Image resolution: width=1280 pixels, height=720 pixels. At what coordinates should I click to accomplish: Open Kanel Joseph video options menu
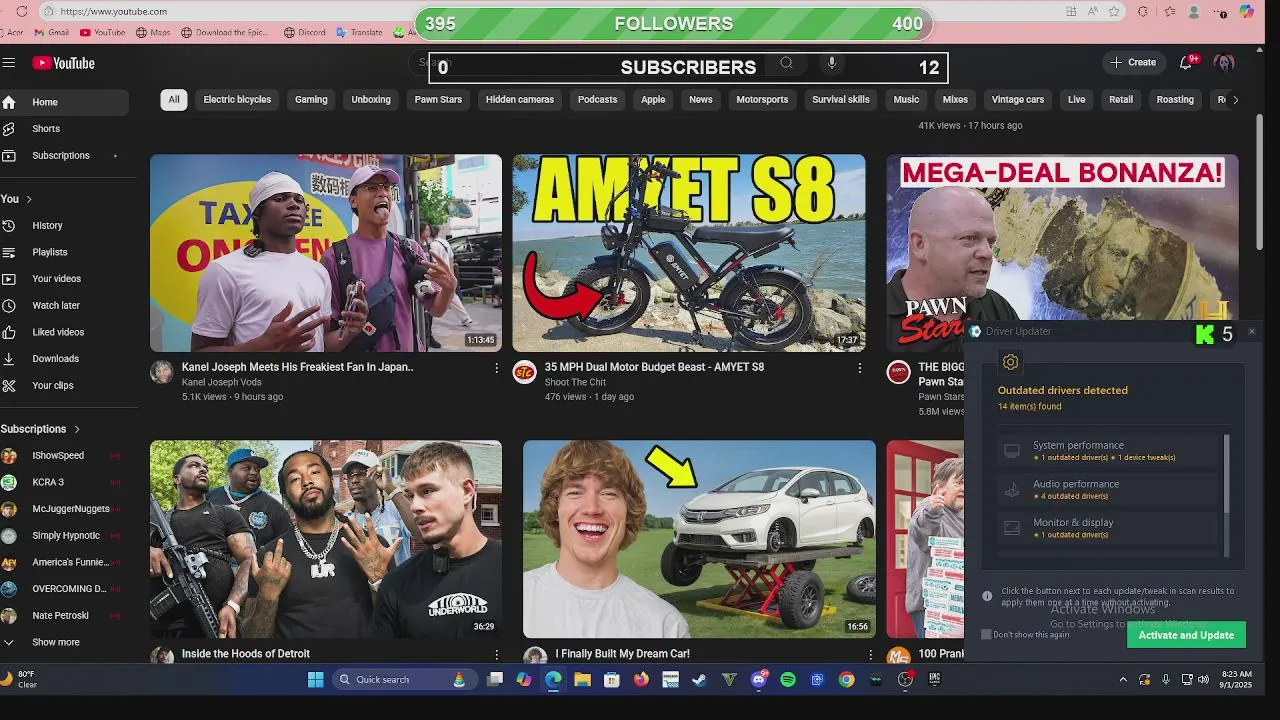496,368
